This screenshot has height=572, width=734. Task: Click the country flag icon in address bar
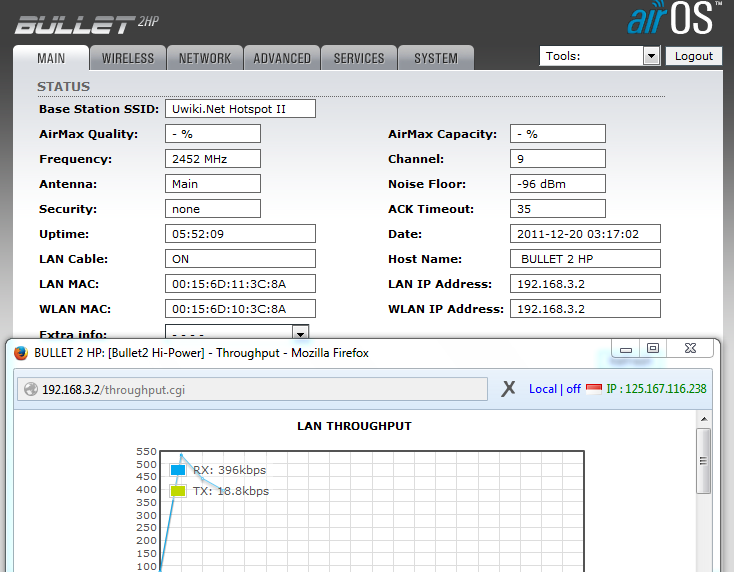594,389
